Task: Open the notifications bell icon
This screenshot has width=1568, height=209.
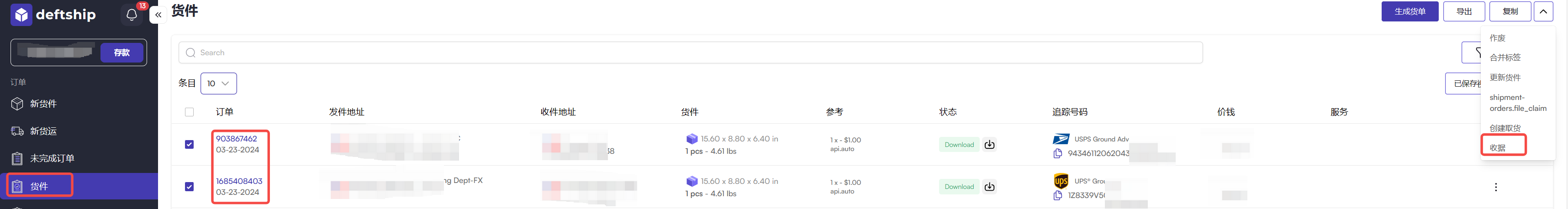Action: click(x=132, y=15)
